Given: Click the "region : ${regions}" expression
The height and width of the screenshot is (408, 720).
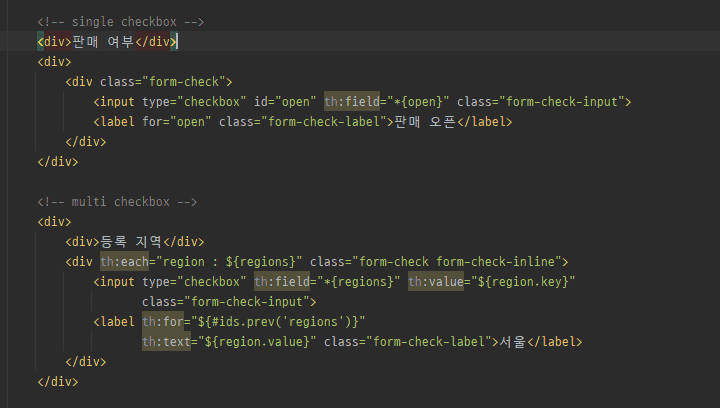Looking at the screenshot, I should coord(229,262).
